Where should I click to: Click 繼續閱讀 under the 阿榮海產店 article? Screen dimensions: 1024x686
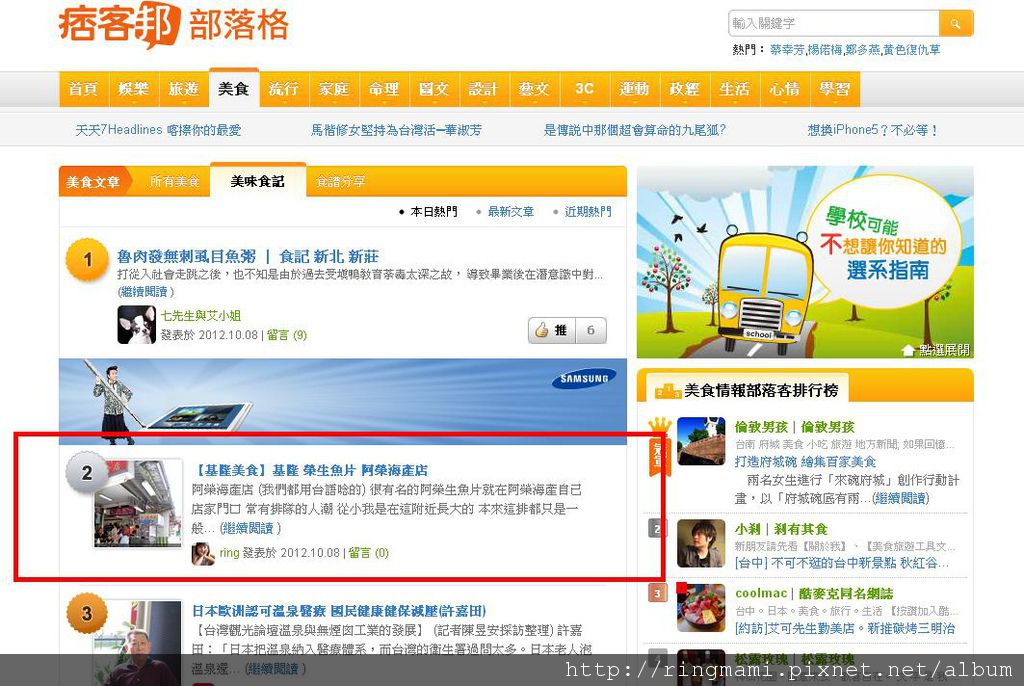click(250, 528)
